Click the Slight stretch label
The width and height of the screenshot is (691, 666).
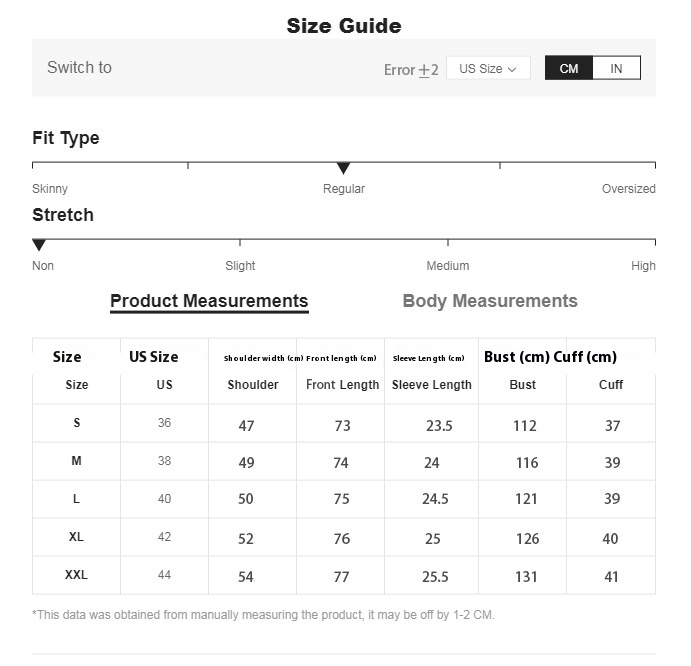point(240,266)
